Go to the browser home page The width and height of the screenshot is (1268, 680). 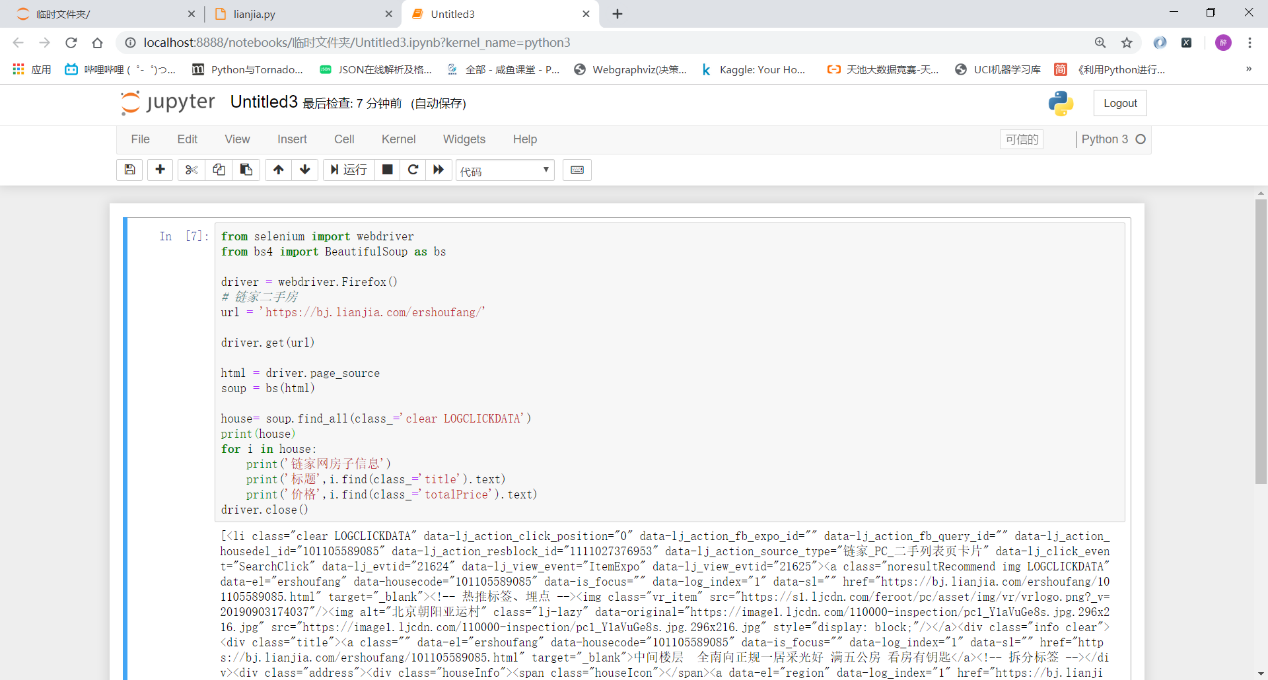point(97,43)
